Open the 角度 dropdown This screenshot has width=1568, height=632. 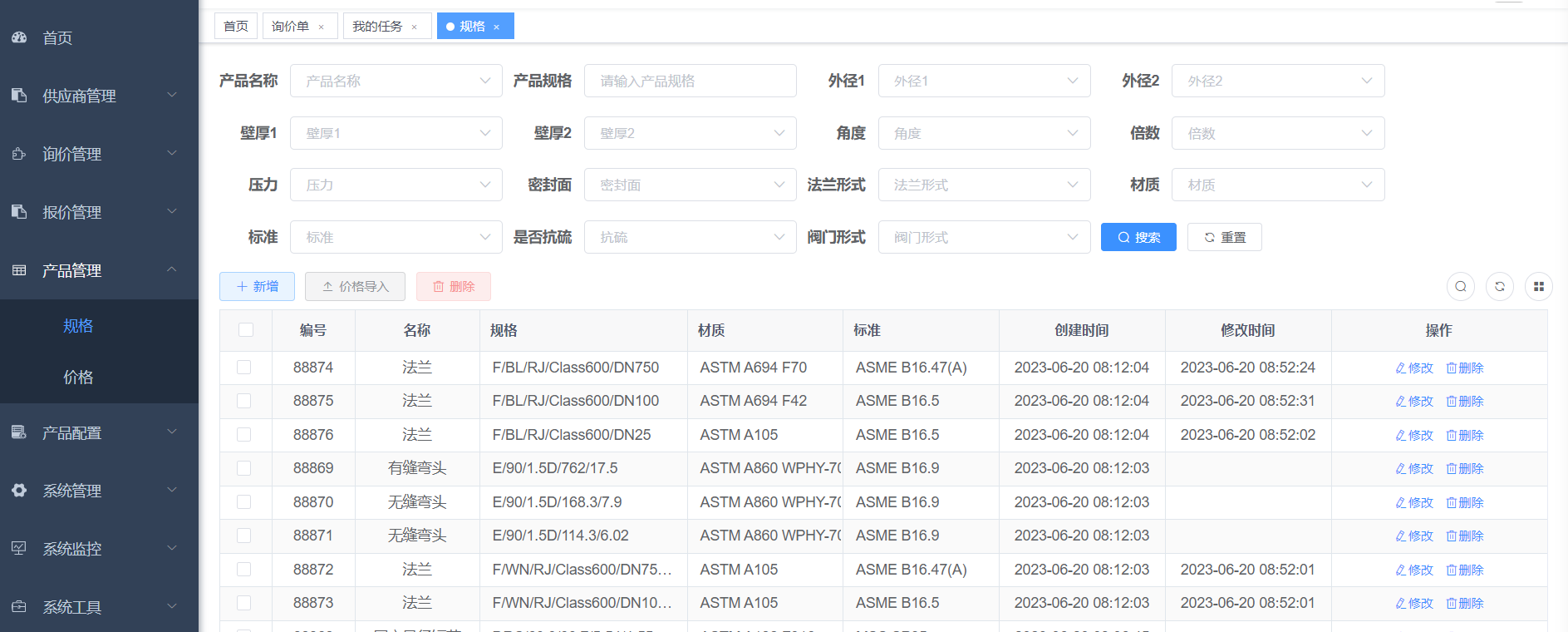pos(985,133)
